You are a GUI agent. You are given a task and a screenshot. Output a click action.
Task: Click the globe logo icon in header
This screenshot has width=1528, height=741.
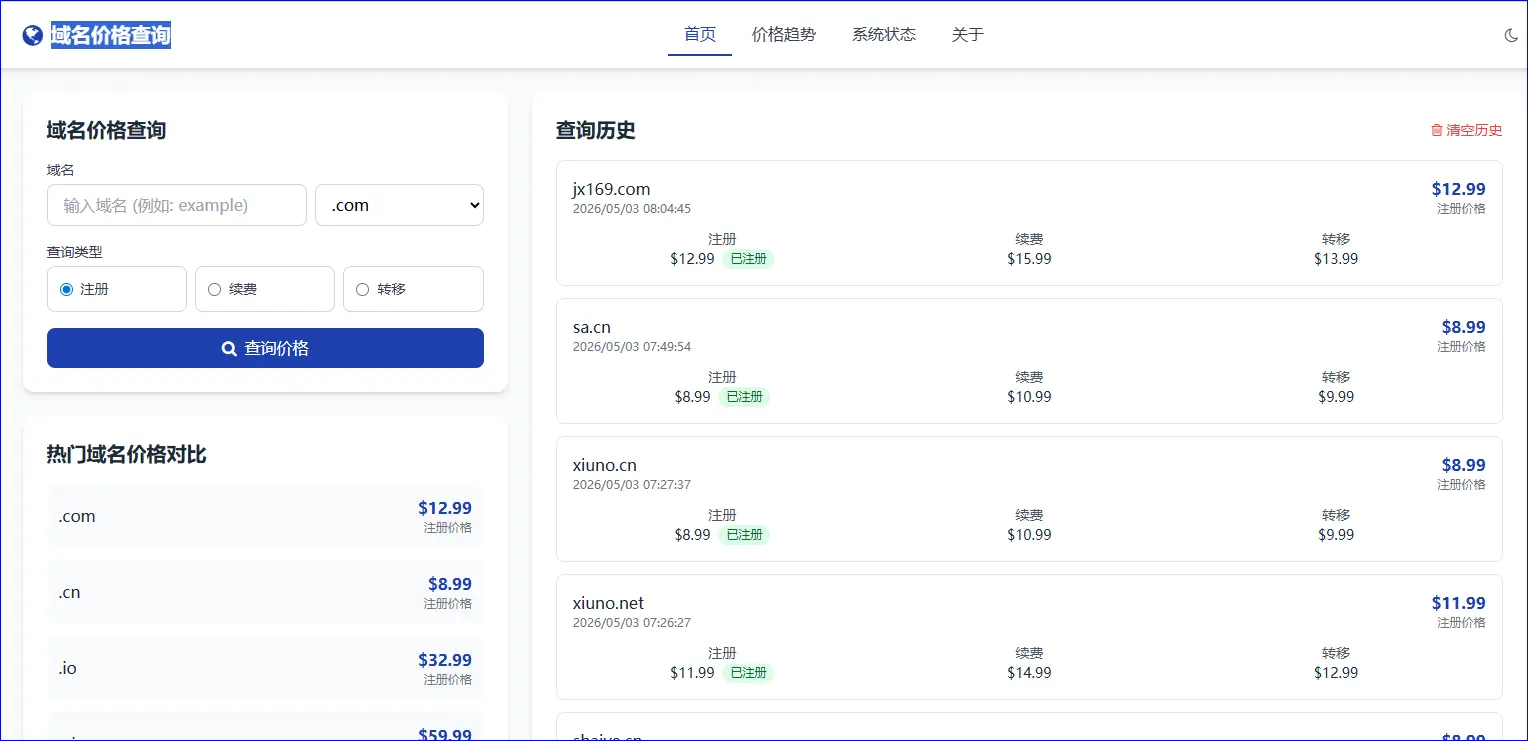tap(33, 36)
